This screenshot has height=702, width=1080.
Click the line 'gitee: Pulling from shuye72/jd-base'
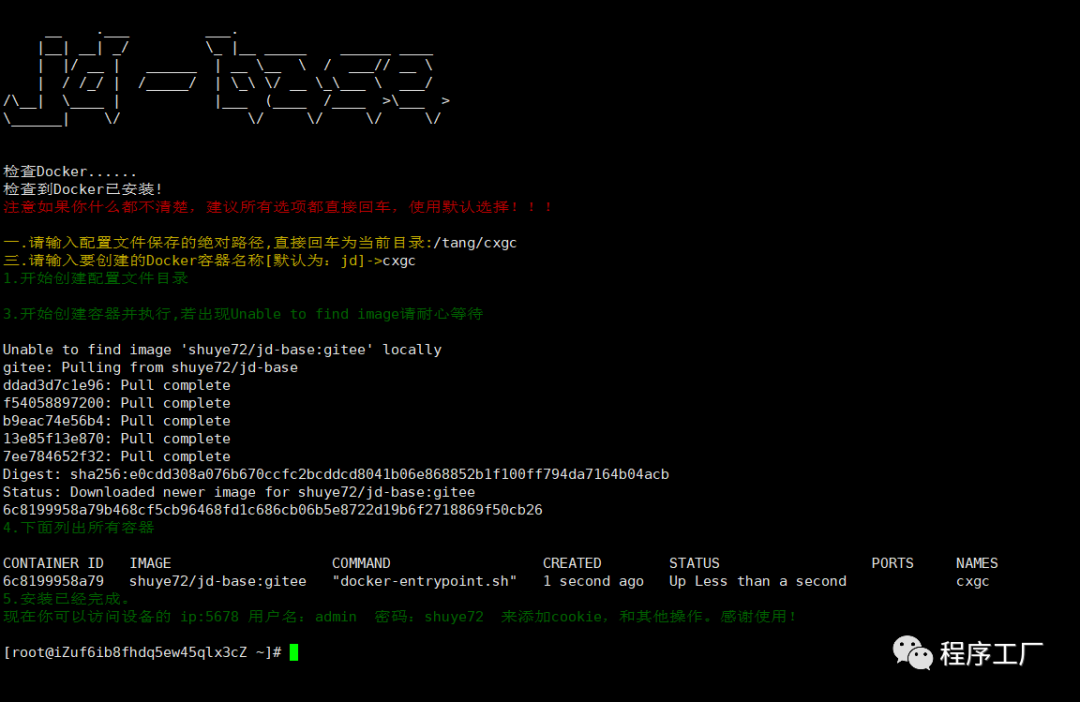point(150,368)
